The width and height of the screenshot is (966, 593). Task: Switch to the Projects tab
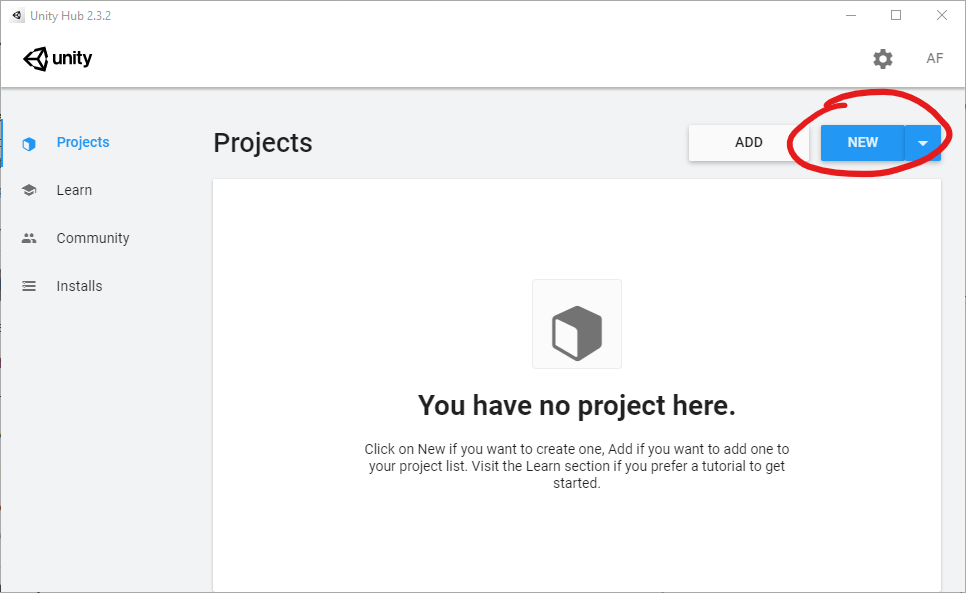click(x=83, y=142)
